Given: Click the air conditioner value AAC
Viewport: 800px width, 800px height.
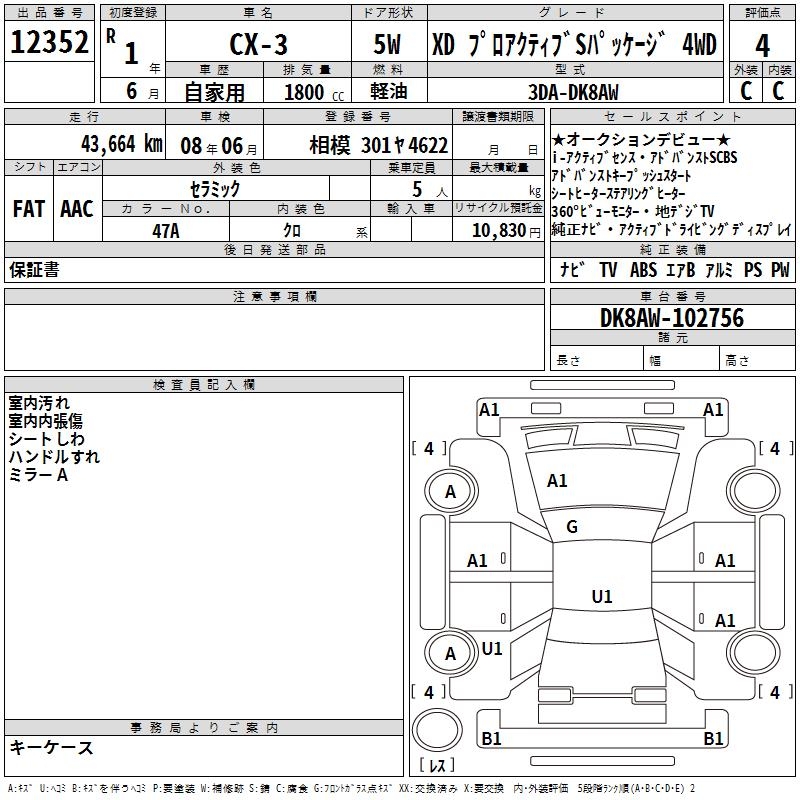Looking at the screenshot, I should click(x=77, y=208).
